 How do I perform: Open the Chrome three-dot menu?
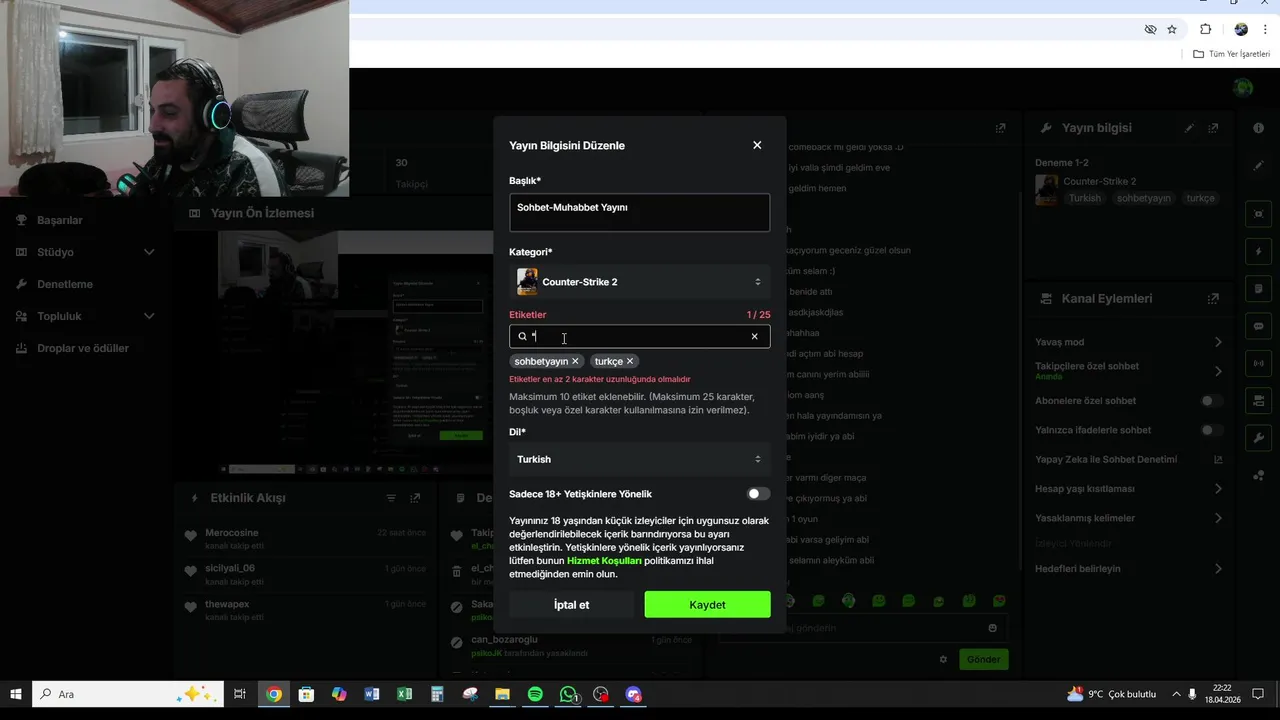[1265, 29]
